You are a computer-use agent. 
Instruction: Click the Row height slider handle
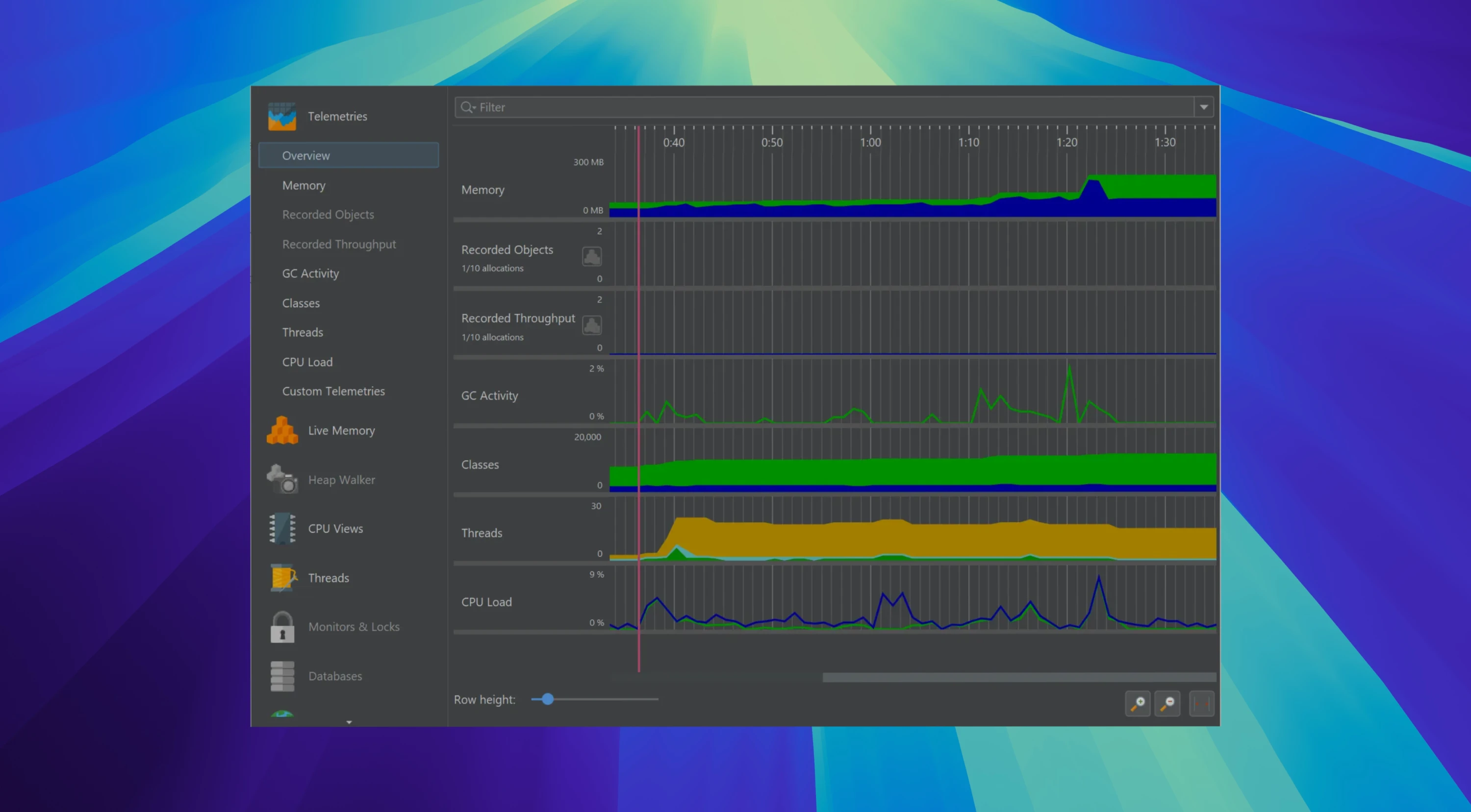548,699
